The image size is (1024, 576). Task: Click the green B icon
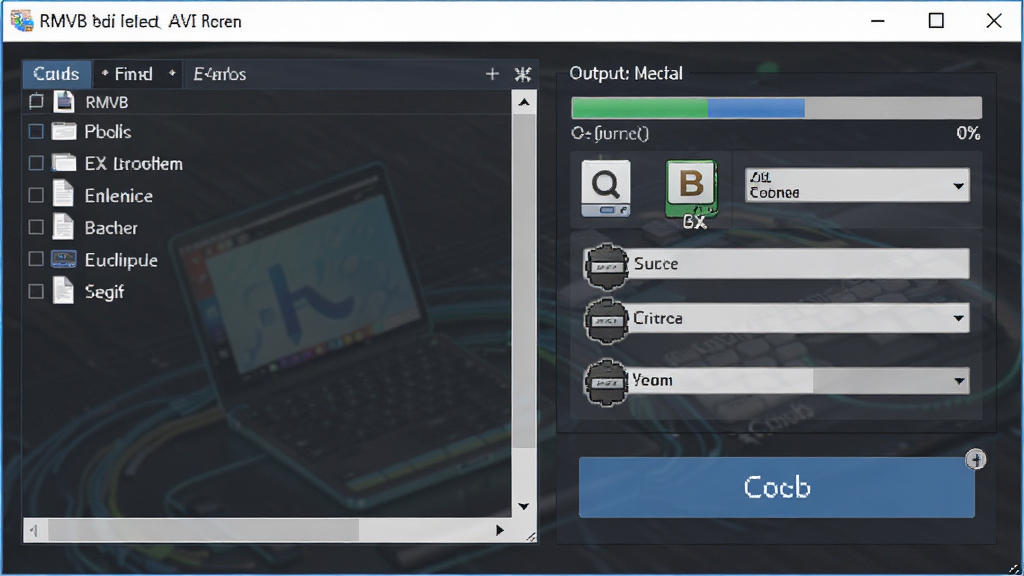[x=692, y=189]
